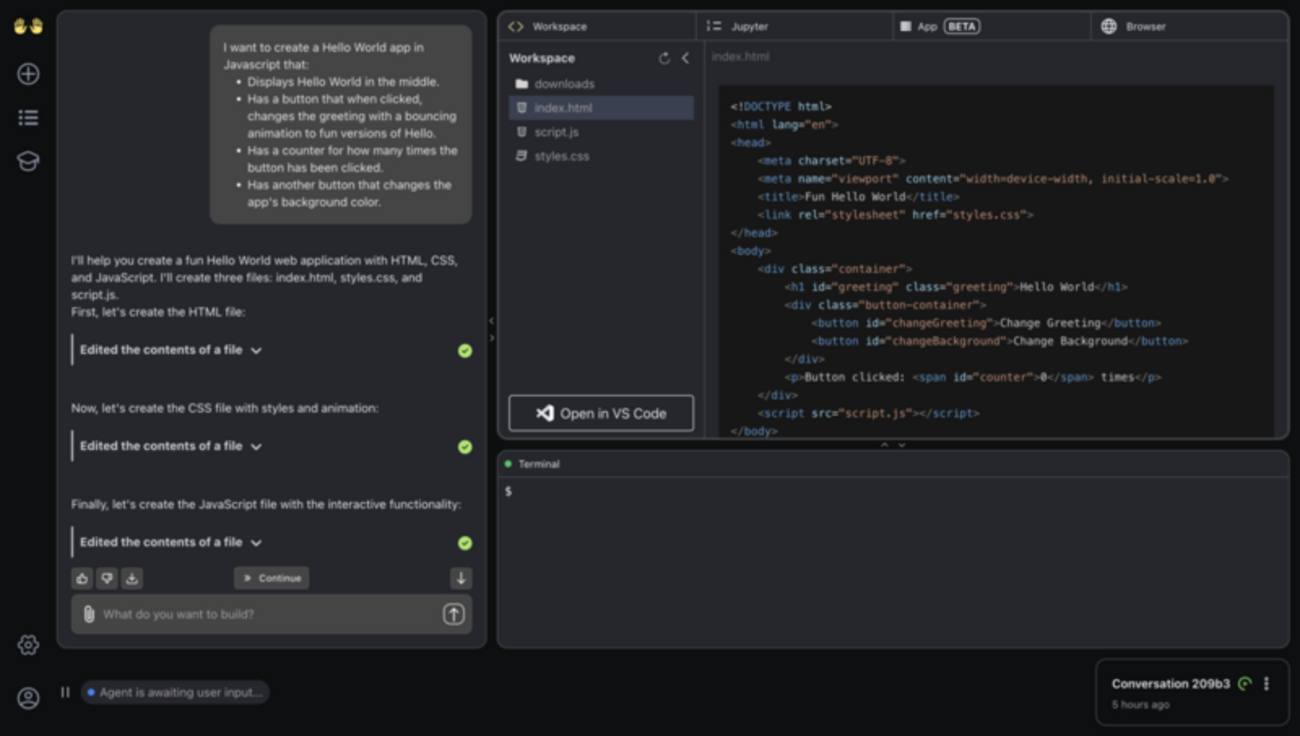Screen dimensions: 1300x736
Task: Attach a file with paperclip icon
Action: (88, 614)
